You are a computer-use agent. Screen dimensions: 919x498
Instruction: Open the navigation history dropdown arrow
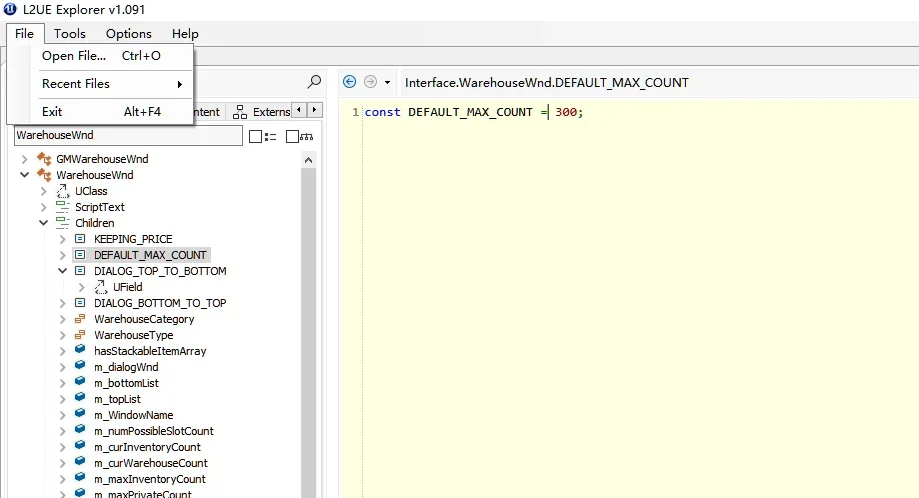(387, 83)
